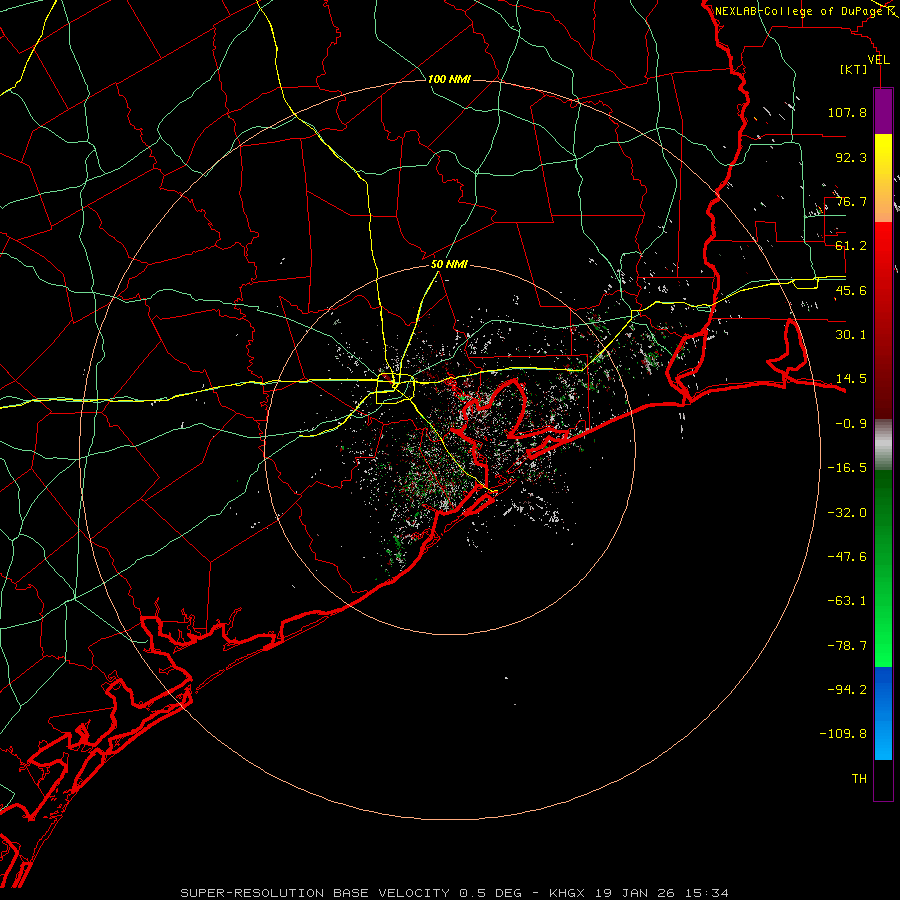Select the -16.5 velocity scale value
This screenshot has height=900, width=900.
click(847, 468)
